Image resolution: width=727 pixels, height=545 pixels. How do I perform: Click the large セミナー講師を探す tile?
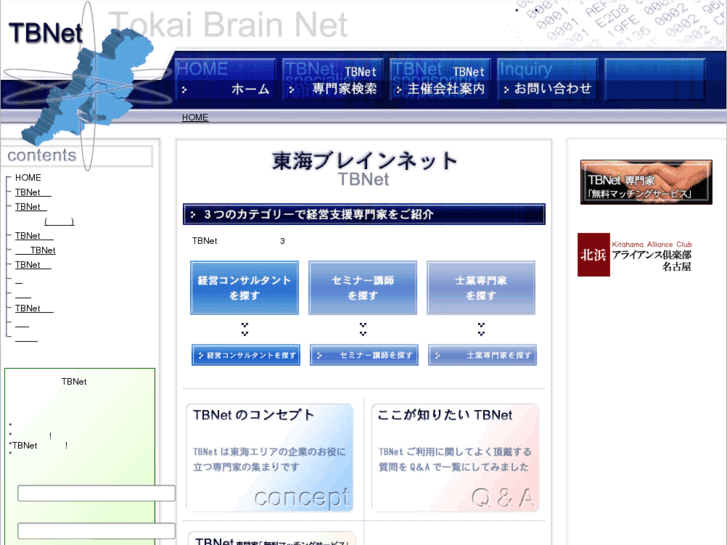pos(363,288)
